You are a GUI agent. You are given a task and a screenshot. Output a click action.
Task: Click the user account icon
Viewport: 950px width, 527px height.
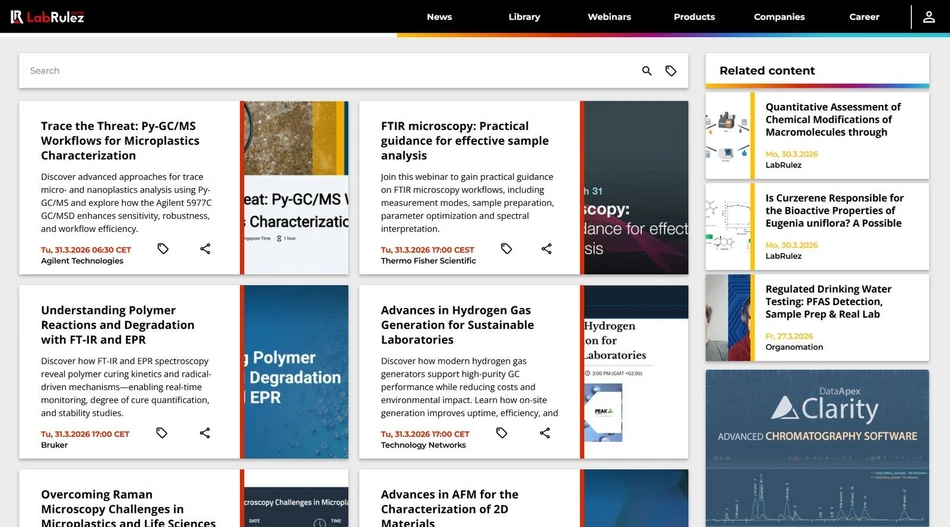929,17
